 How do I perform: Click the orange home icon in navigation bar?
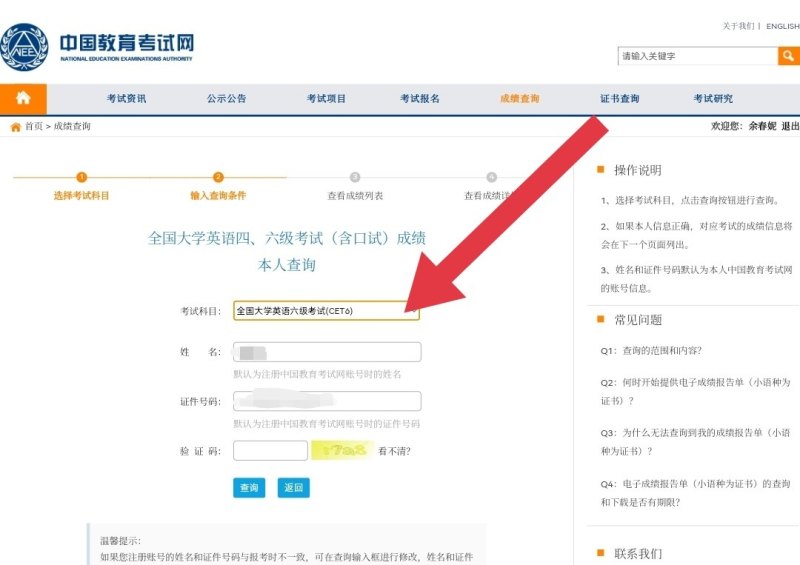click(23, 99)
